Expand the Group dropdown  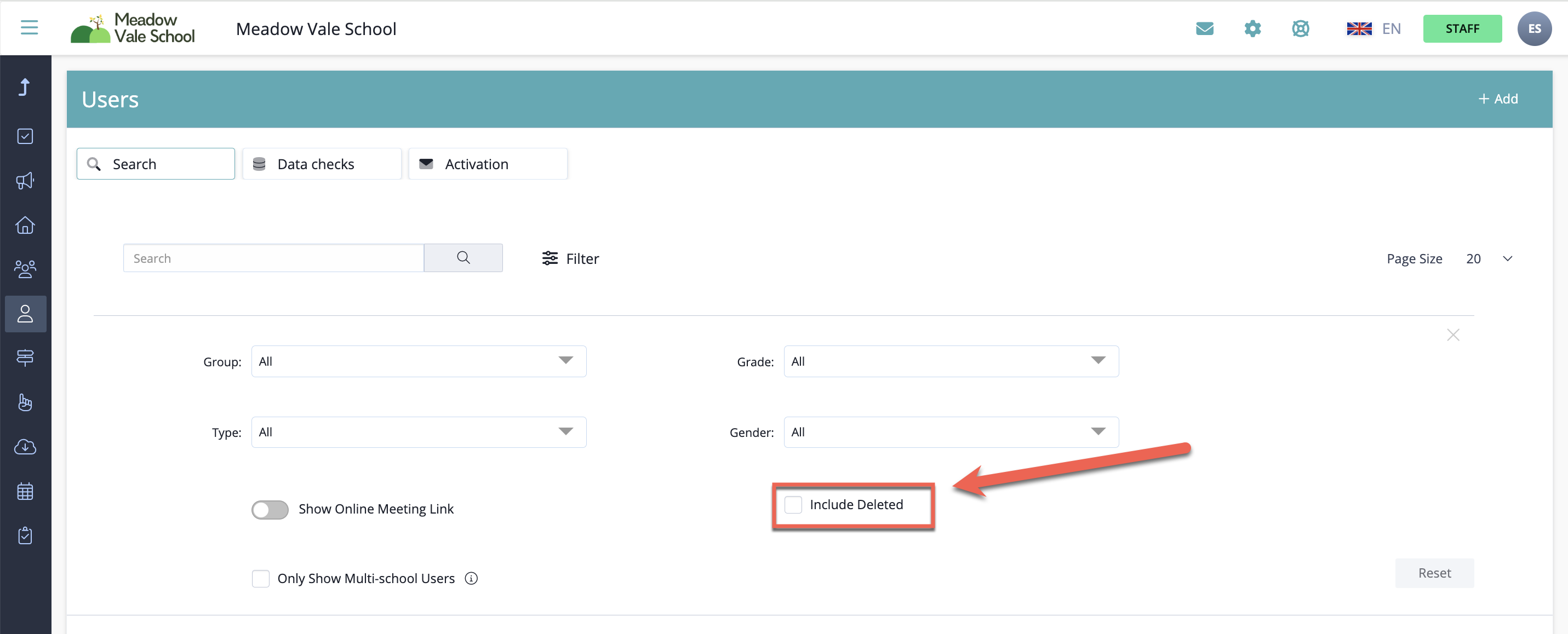pos(418,361)
